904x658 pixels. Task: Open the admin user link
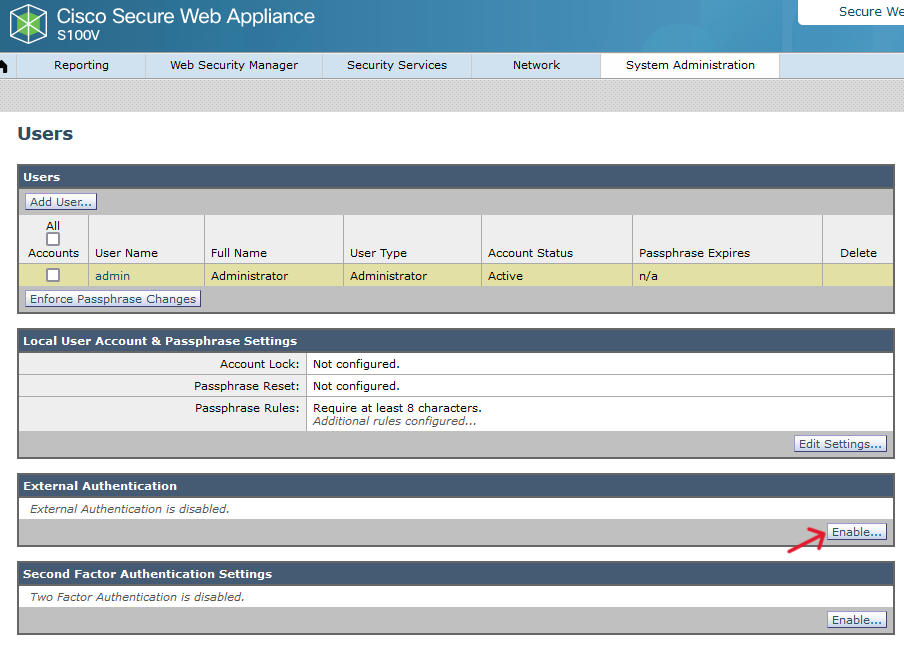(112, 276)
